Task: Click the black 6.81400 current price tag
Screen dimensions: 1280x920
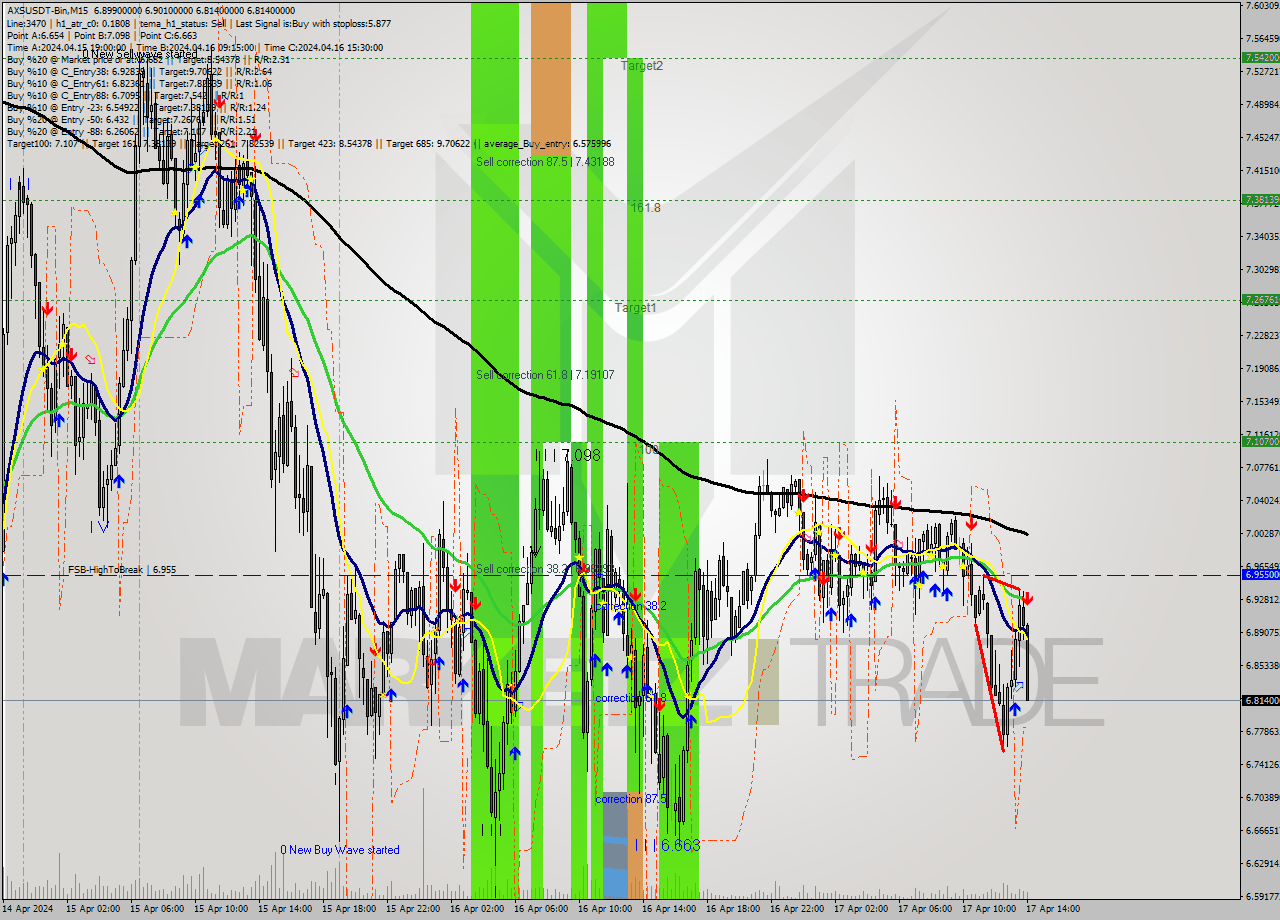Action: (x=1260, y=700)
